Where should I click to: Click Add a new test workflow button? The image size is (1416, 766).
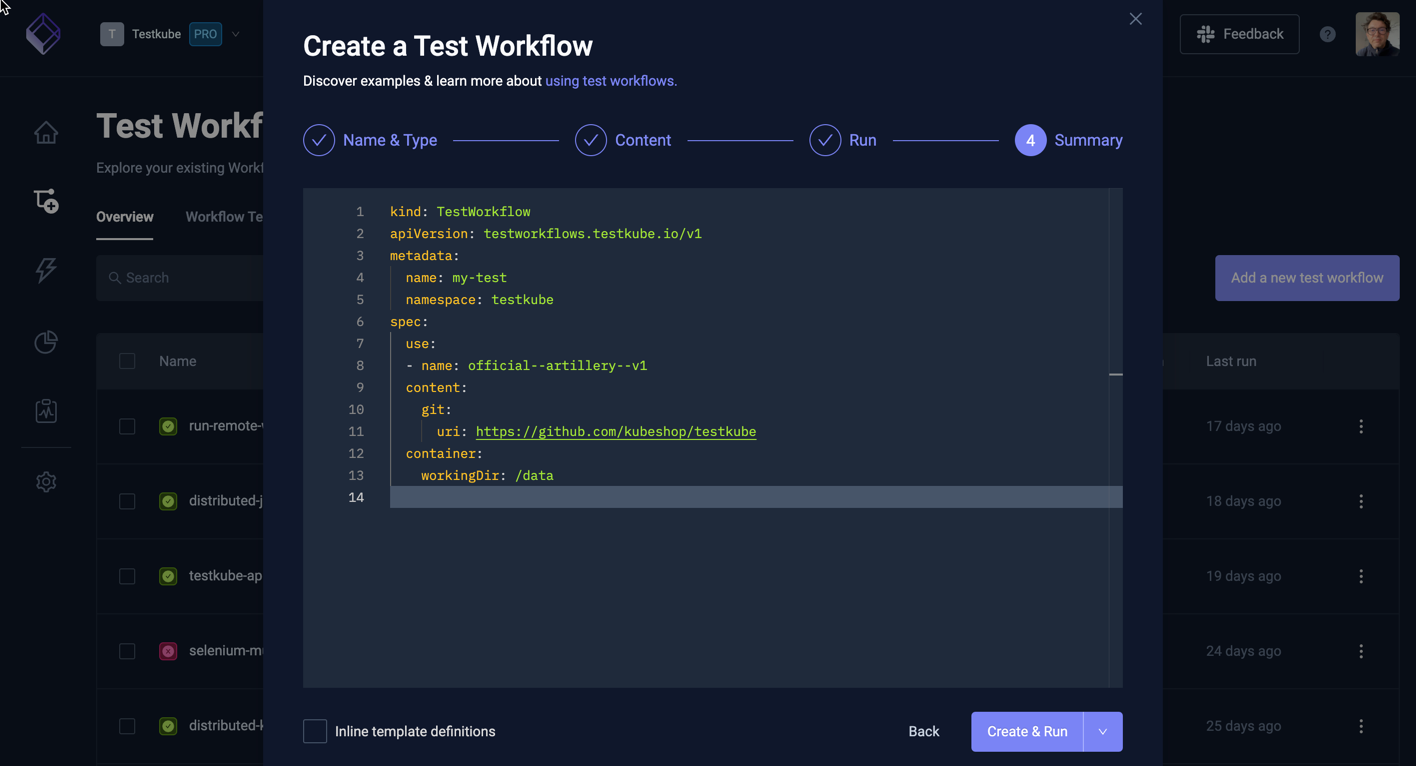(x=1307, y=278)
